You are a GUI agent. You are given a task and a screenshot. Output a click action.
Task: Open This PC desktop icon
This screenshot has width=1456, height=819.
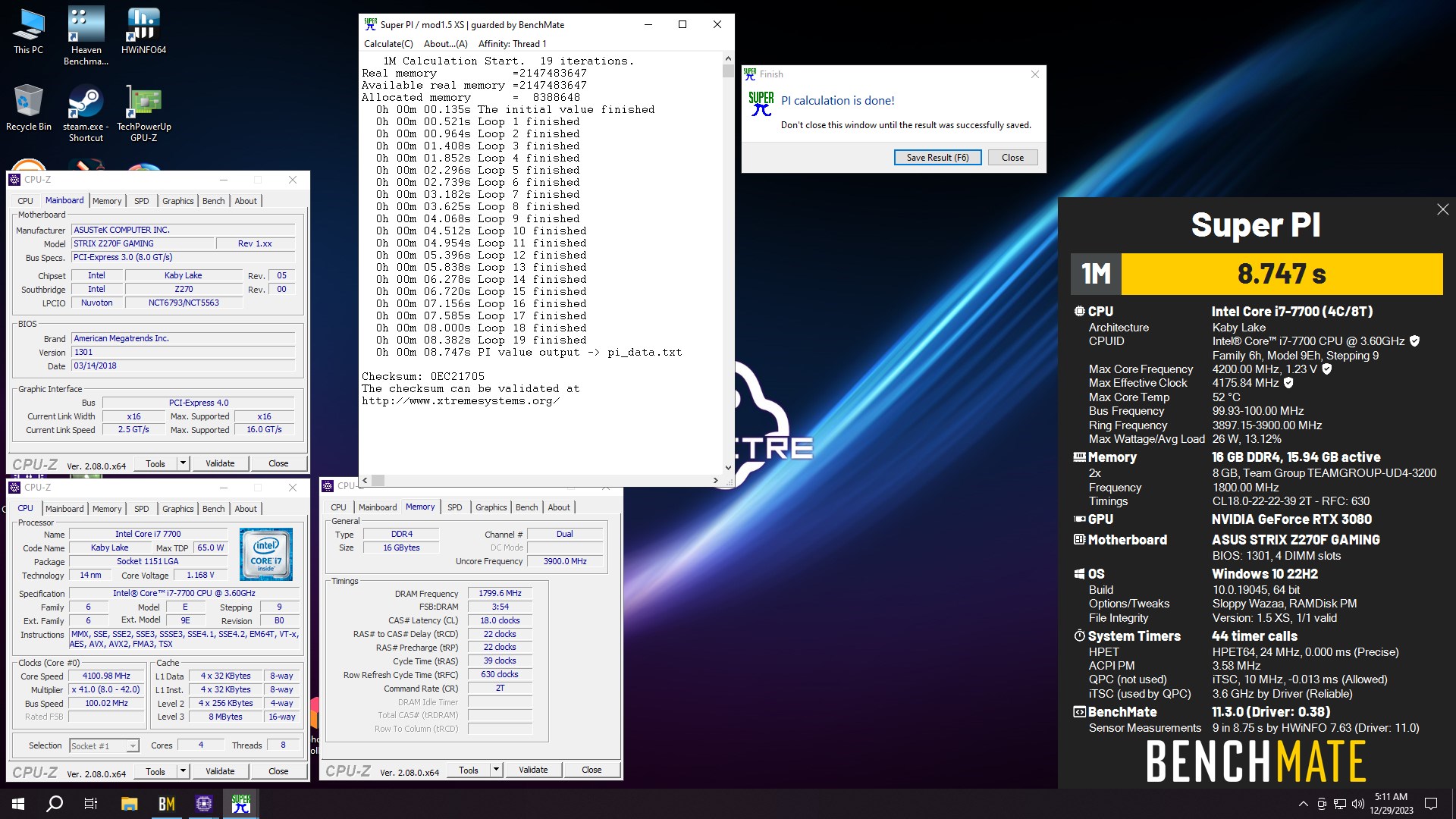pyautogui.click(x=28, y=31)
